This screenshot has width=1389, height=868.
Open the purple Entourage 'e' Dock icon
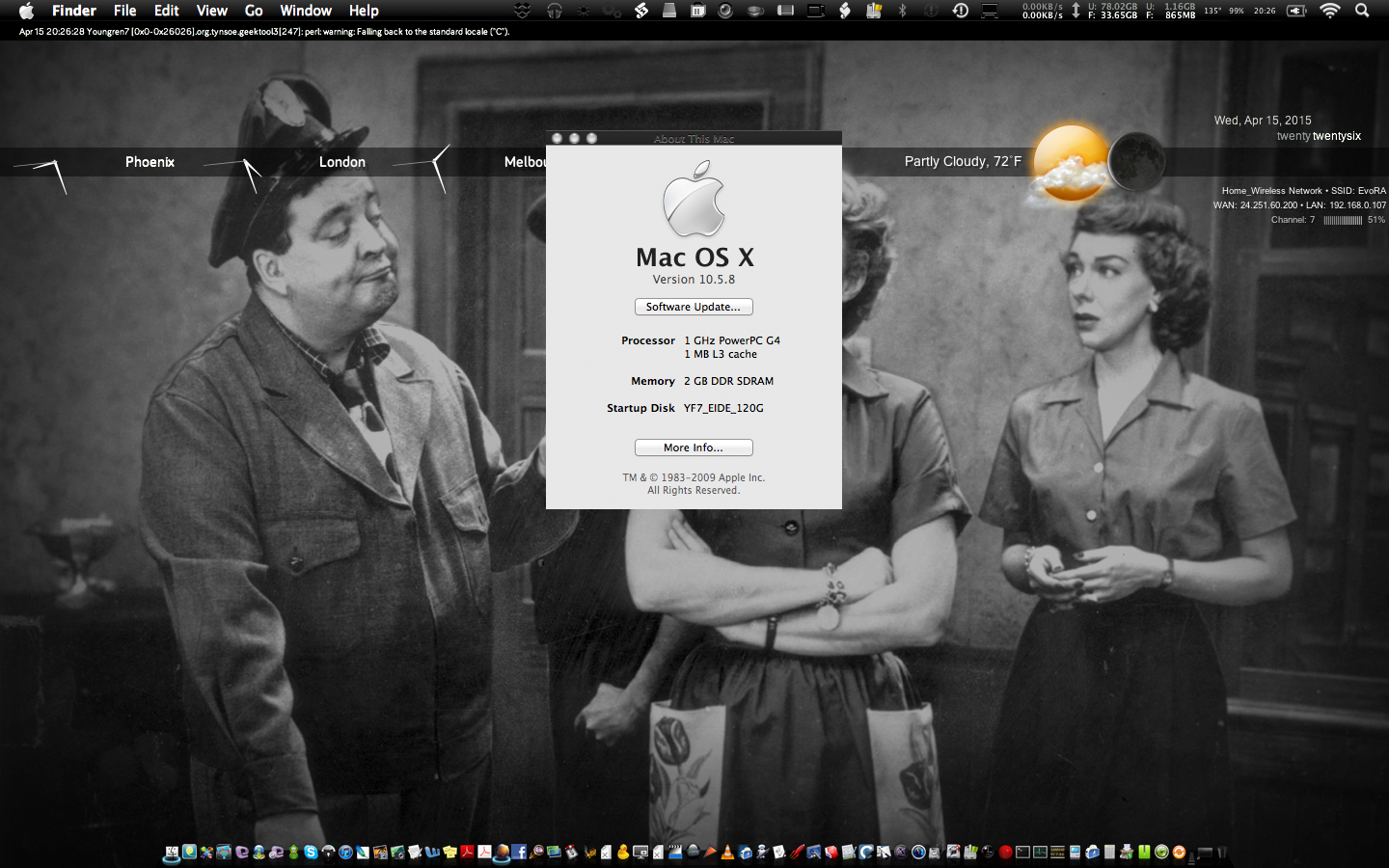[241, 852]
